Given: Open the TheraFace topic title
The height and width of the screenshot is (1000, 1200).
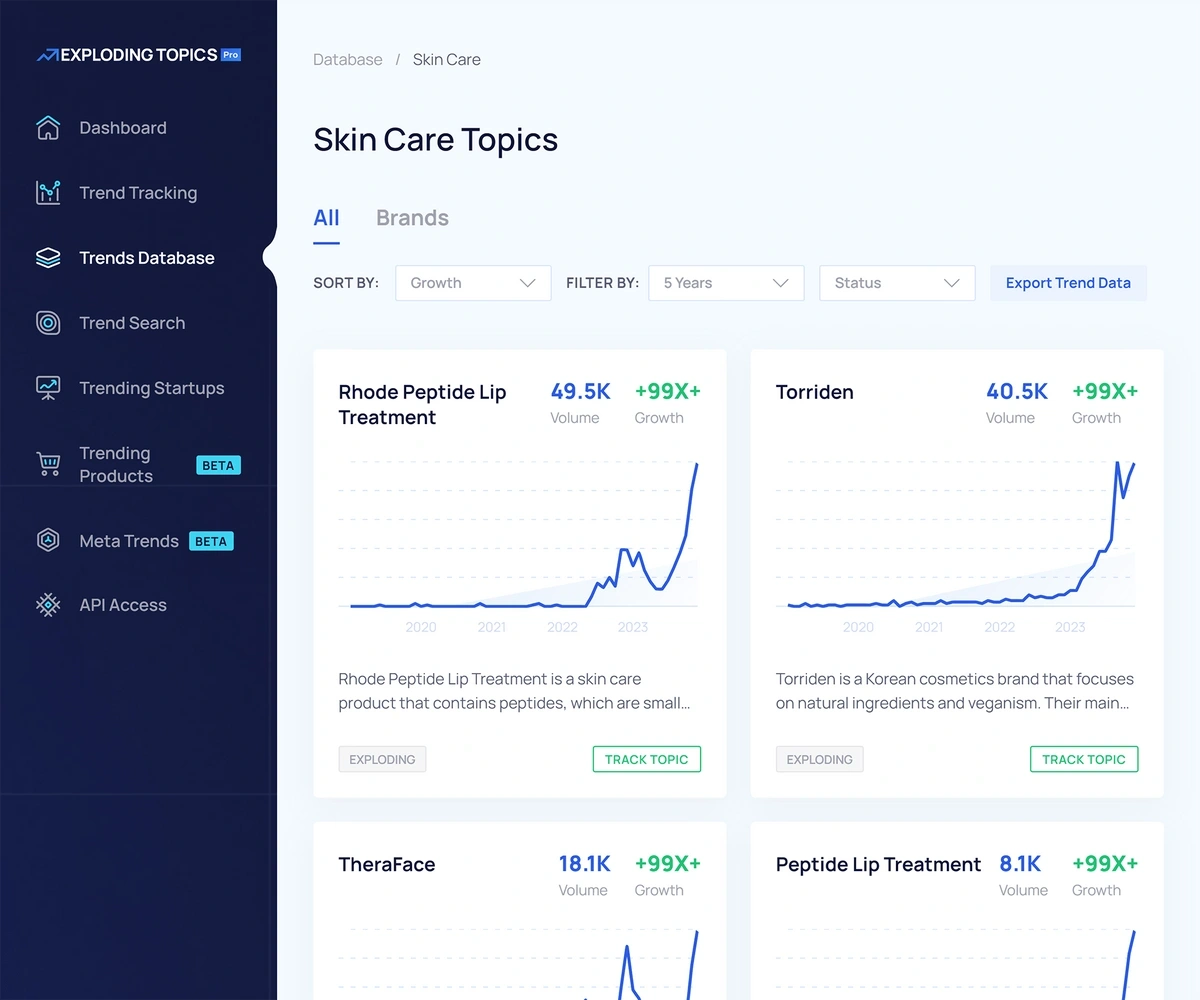Looking at the screenshot, I should click(x=387, y=865).
